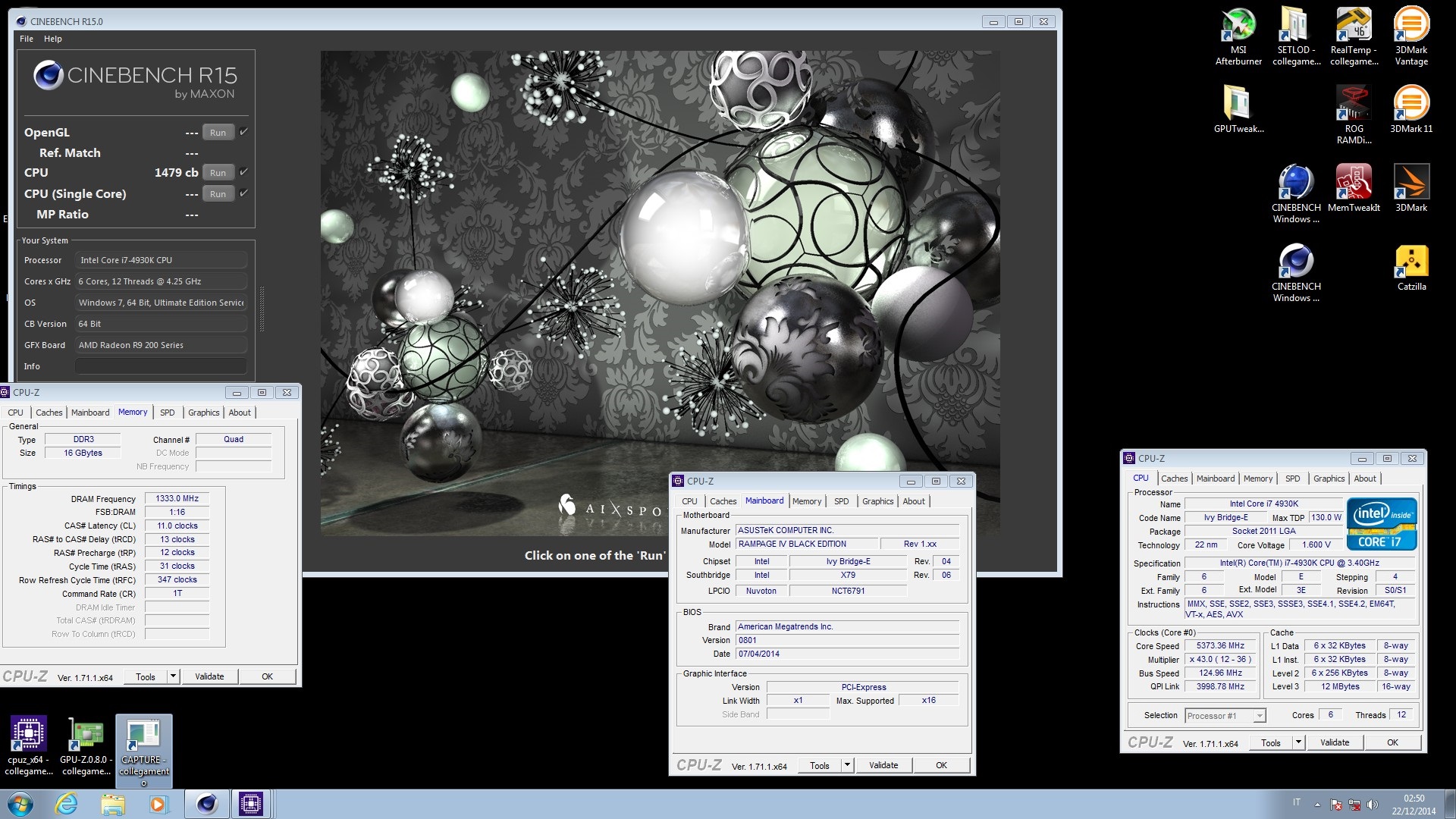Open CAPTURE desktop shortcut
Viewport: 1456px width, 819px height.
143,749
